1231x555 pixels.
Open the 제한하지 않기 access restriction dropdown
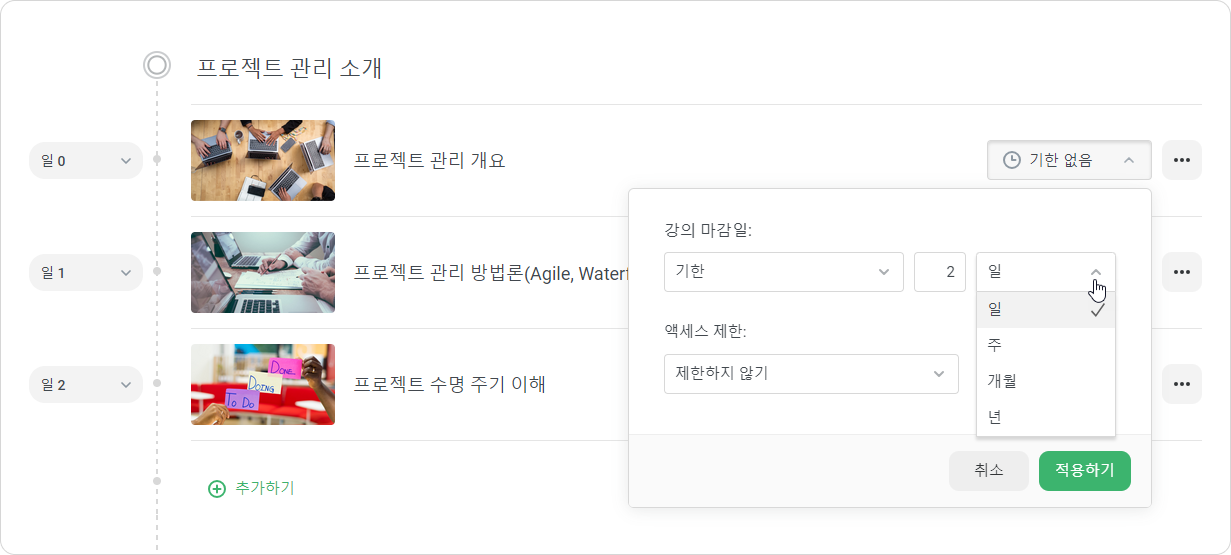coord(811,374)
